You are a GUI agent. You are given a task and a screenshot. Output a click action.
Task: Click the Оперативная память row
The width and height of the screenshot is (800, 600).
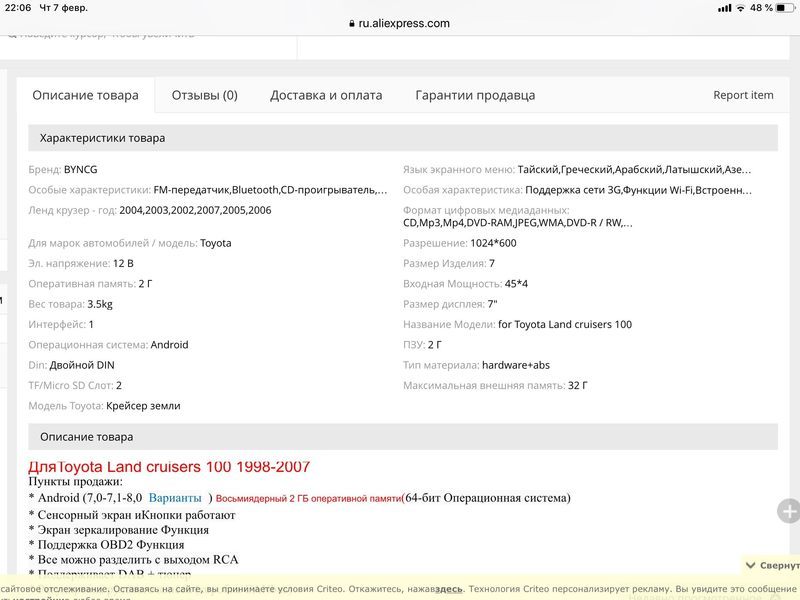click(x=90, y=284)
